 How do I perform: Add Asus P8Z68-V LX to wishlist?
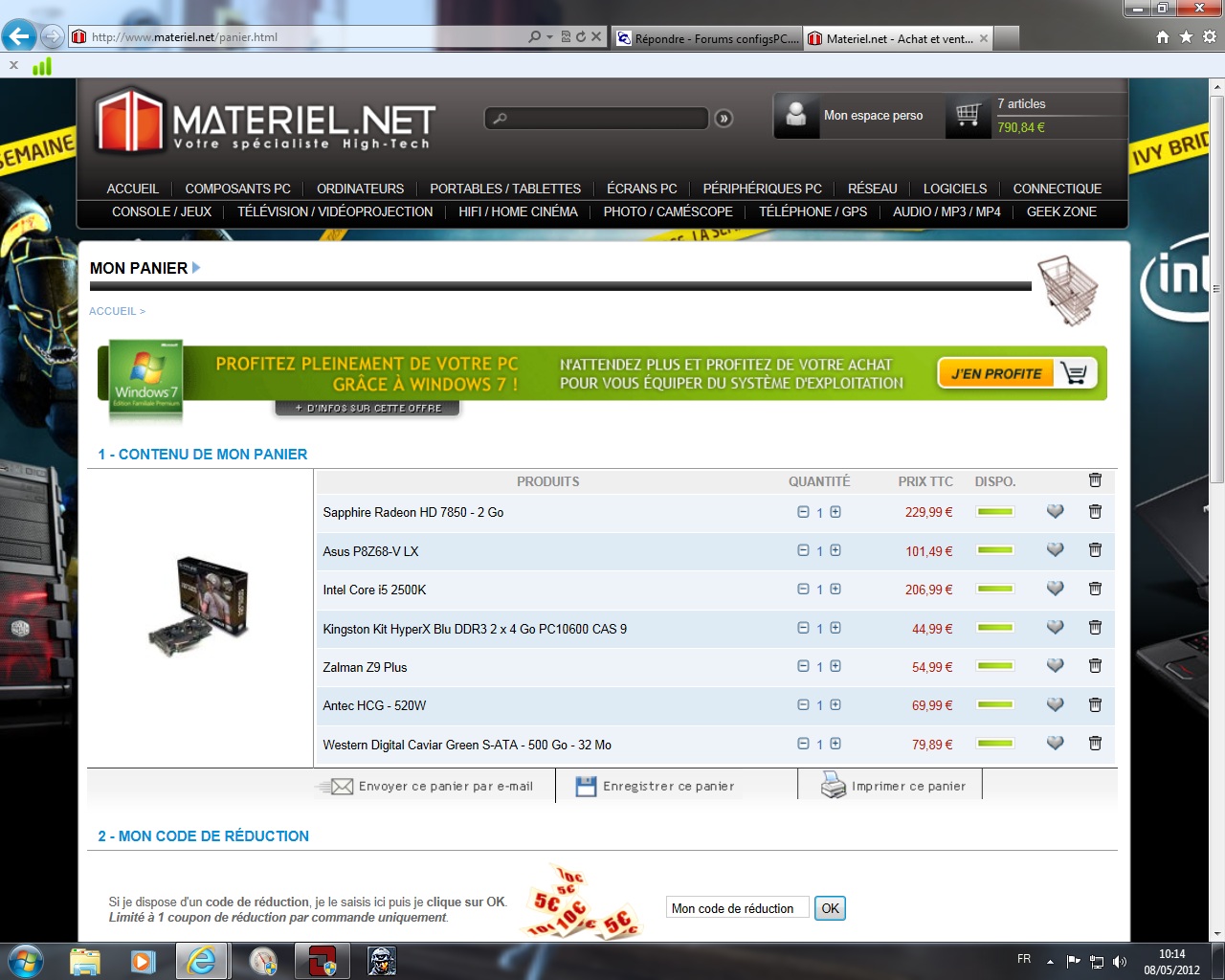1055,550
